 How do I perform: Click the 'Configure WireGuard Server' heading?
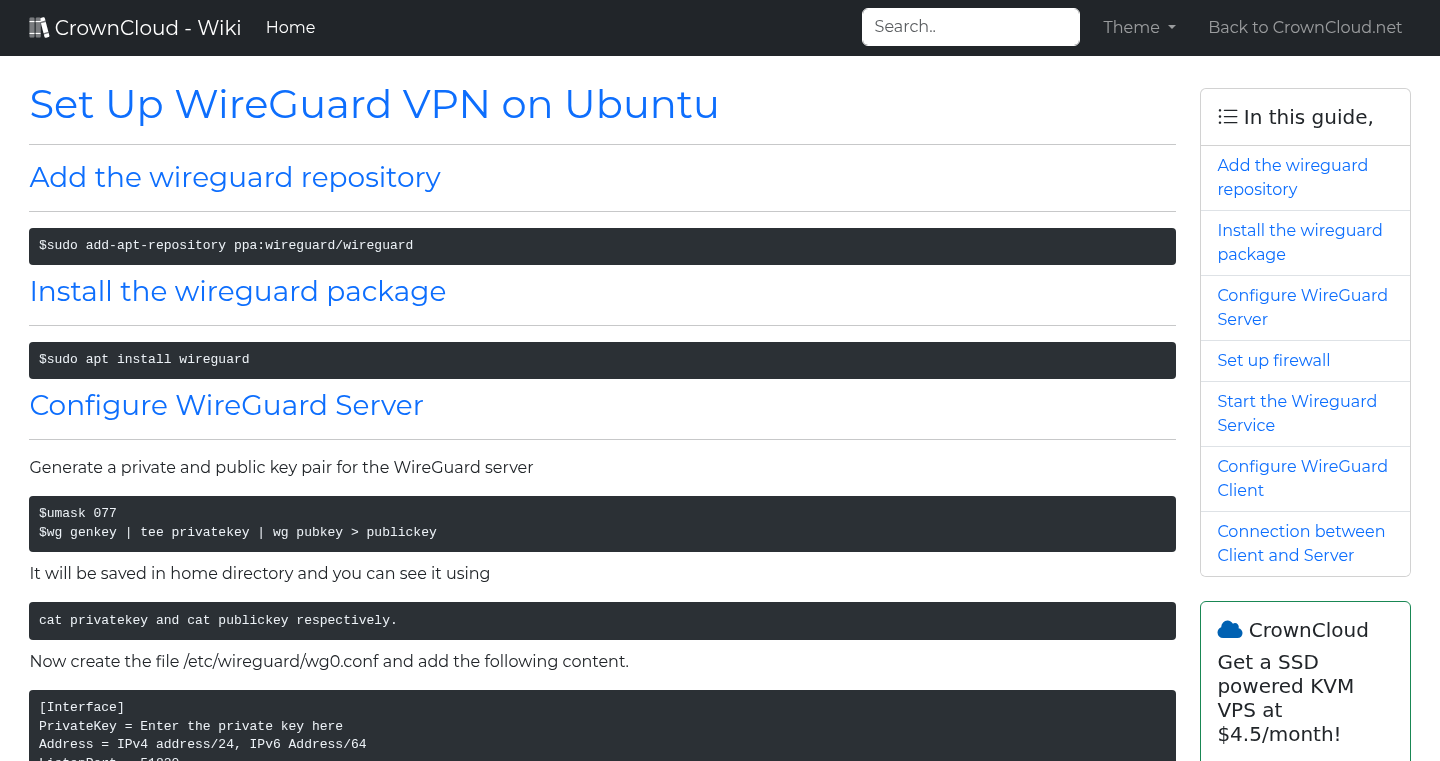click(226, 405)
